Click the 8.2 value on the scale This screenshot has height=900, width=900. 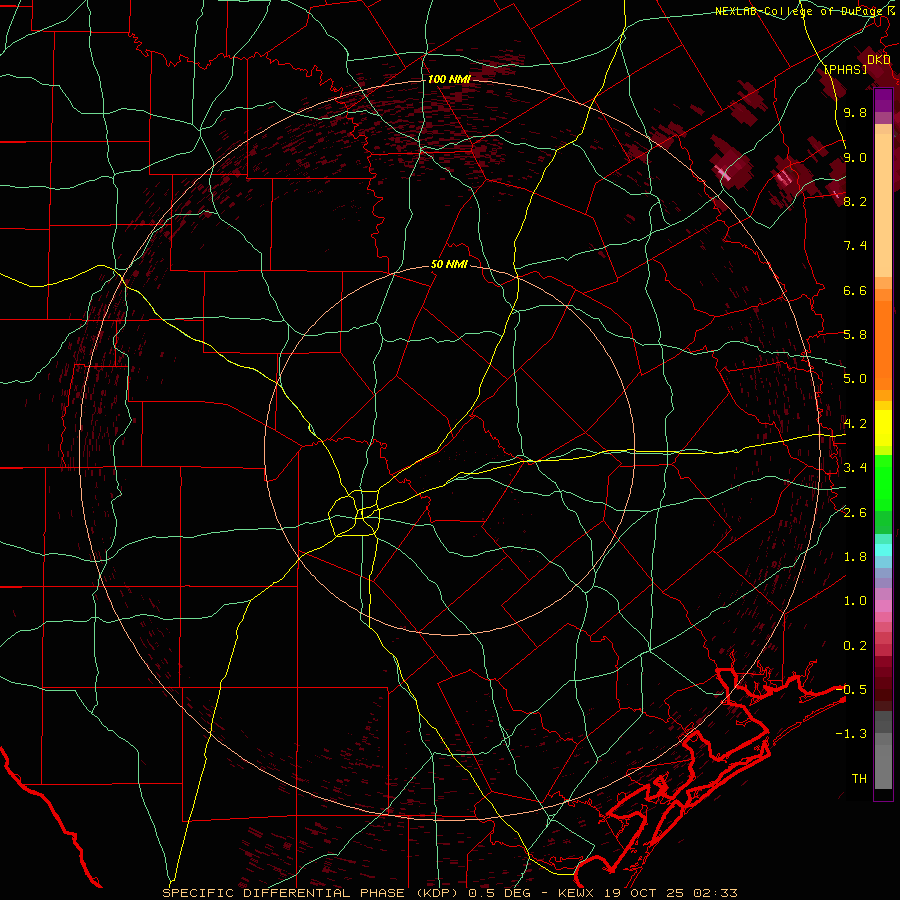point(855,201)
